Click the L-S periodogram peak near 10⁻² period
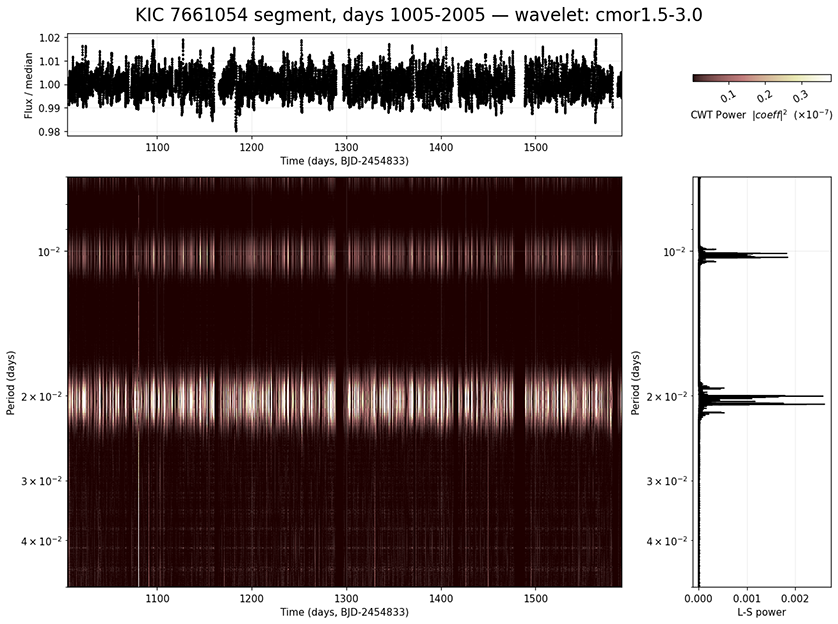This screenshot has height=624, width=838. [x=743, y=255]
